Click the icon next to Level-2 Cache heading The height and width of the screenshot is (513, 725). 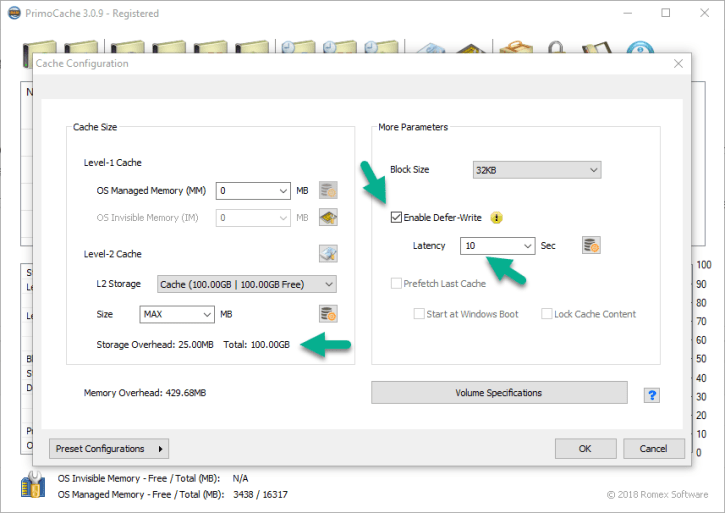[327, 254]
